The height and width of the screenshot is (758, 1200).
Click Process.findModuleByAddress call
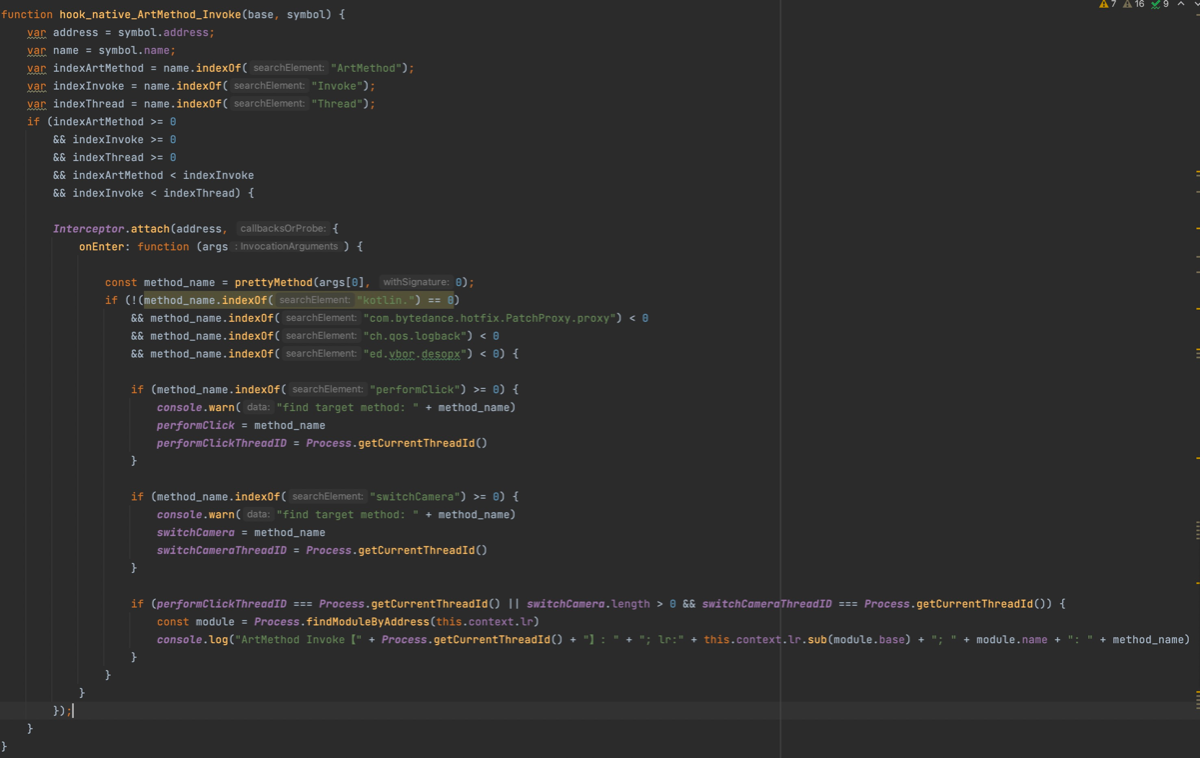point(341,622)
